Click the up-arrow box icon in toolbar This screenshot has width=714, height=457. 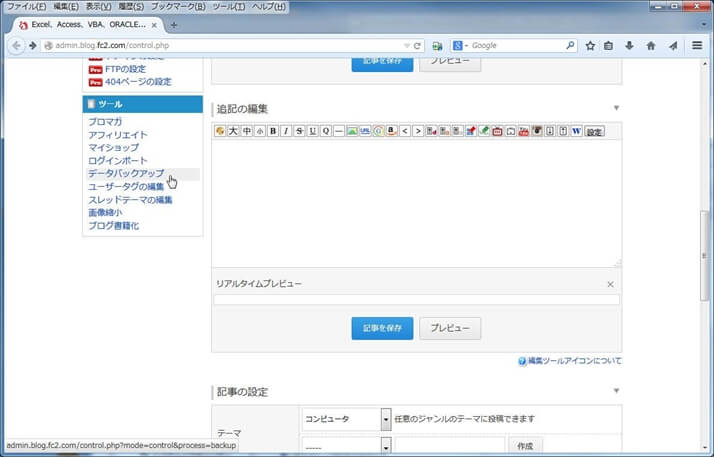tap(563, 131)
